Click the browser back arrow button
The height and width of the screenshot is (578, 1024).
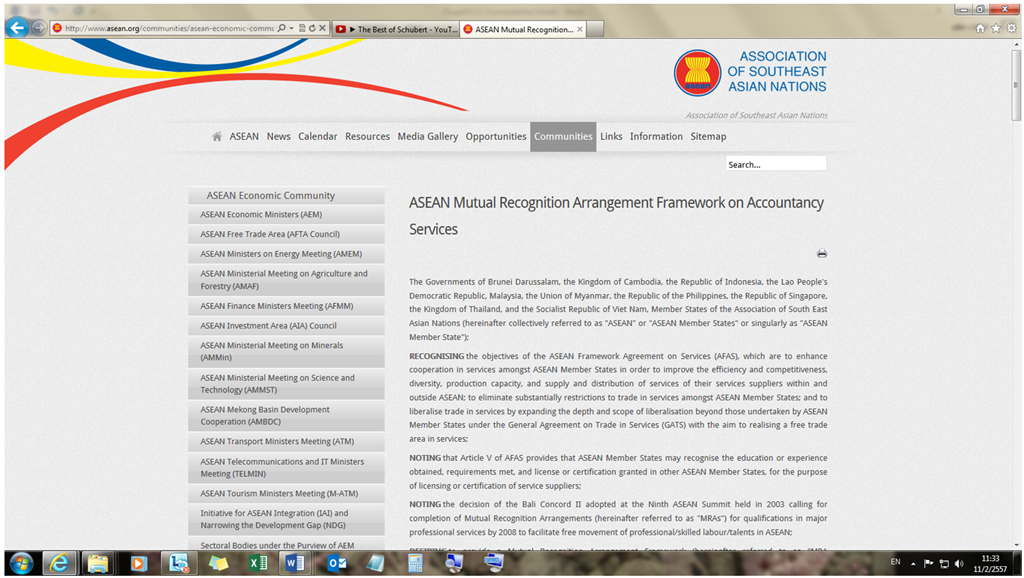click(16, 28)
